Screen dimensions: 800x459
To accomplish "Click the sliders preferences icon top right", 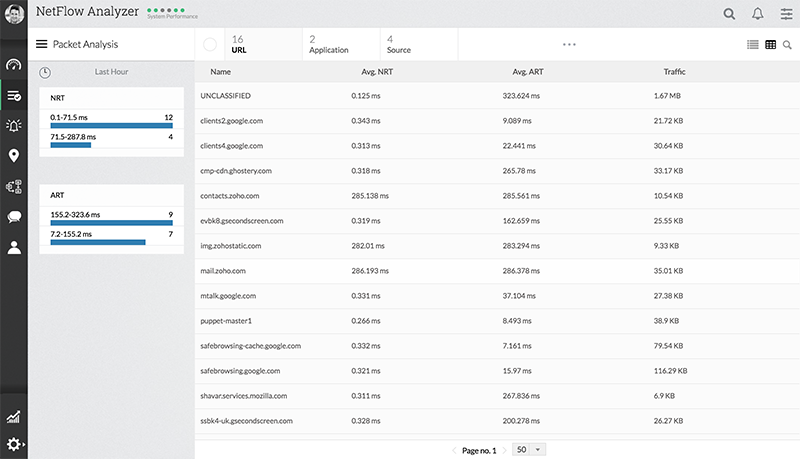I will (786, 14).
